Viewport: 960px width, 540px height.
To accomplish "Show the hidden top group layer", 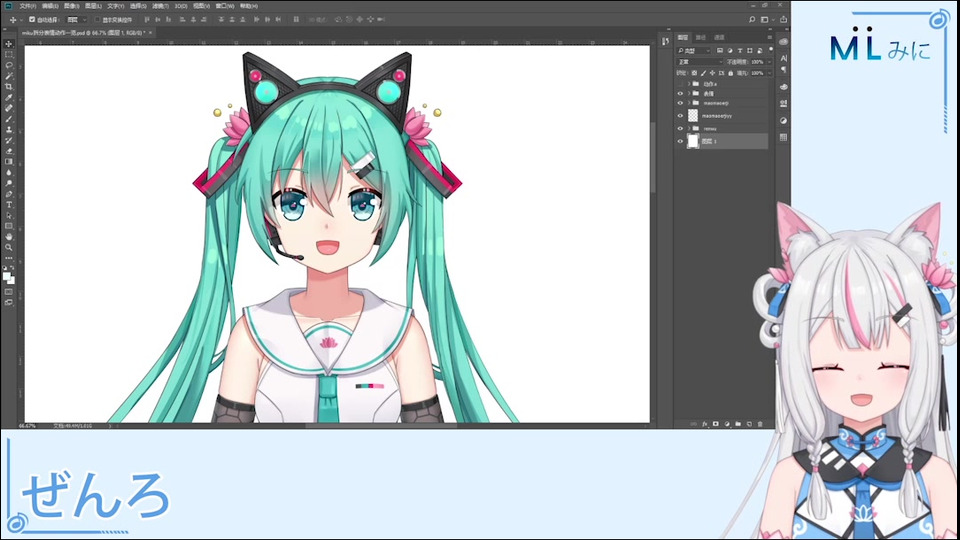I will point(680,84).
